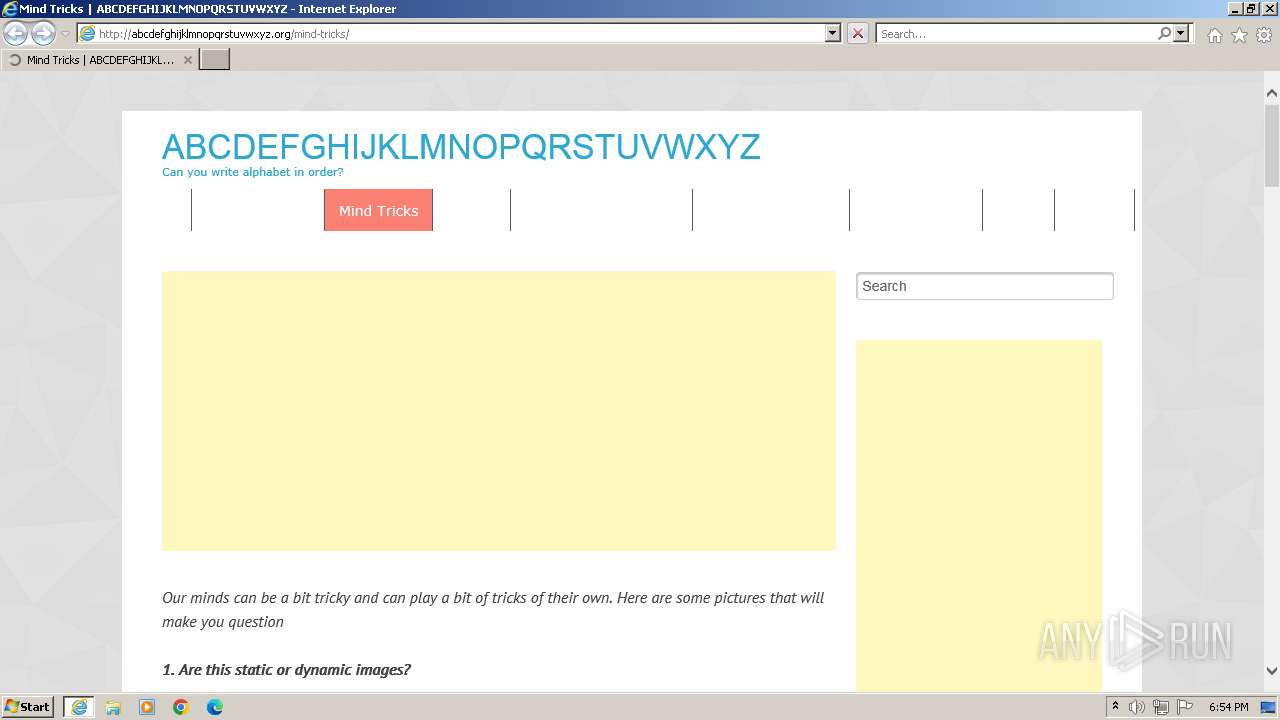Minimize the Internet Explorer window
Image resolution: width=1280 pixels, height=720 pixels.
coord(1235,9)
